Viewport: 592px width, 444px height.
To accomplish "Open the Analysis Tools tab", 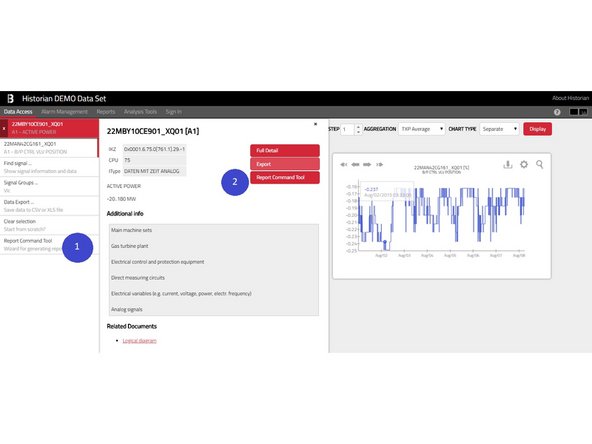I will click(x=140, y=112).
